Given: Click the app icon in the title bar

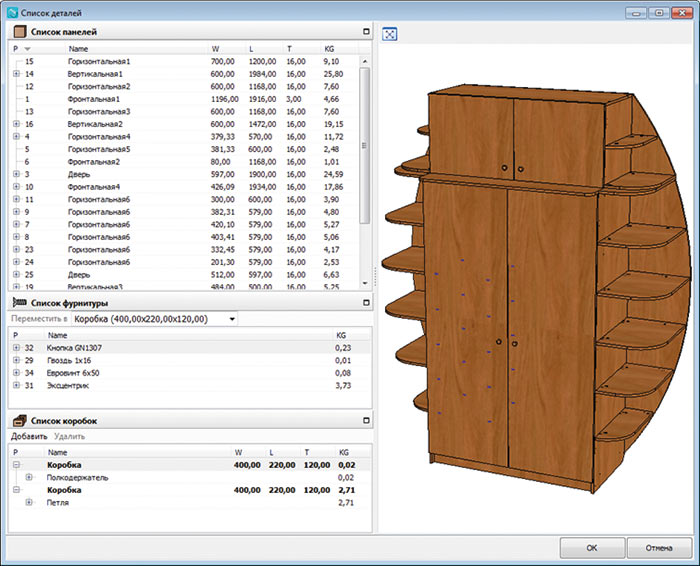Looking at the screenshot, I should (12, 10).
